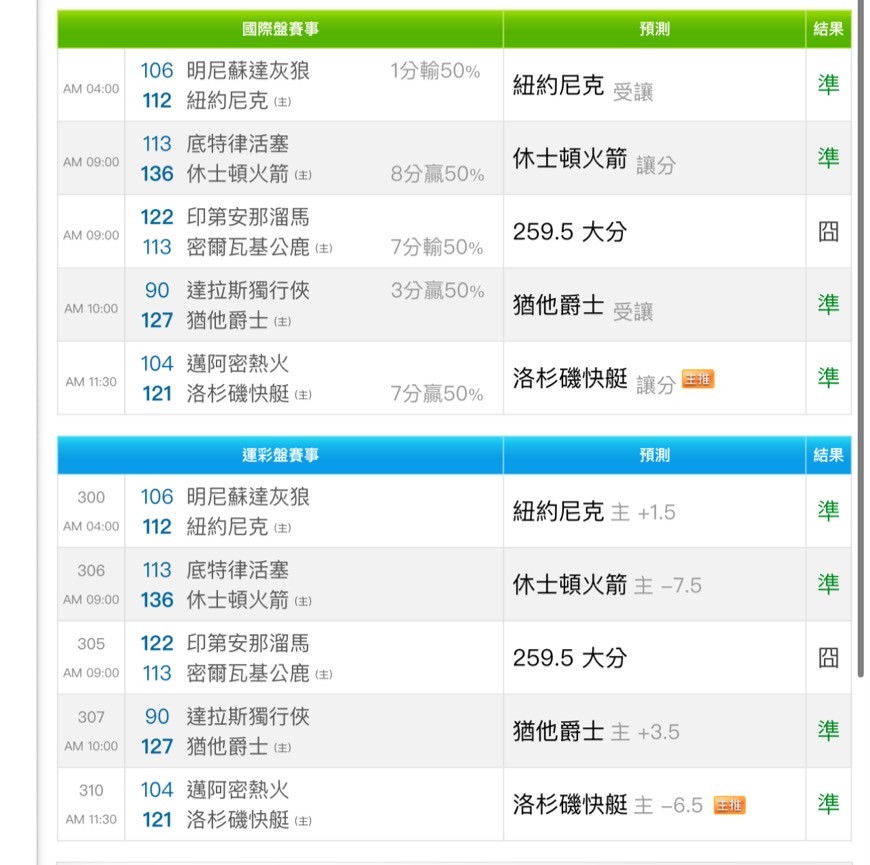Click the vertical scrollbar at the right edge
This screenshot has width=870, height=865.
(x=861, y=338)
